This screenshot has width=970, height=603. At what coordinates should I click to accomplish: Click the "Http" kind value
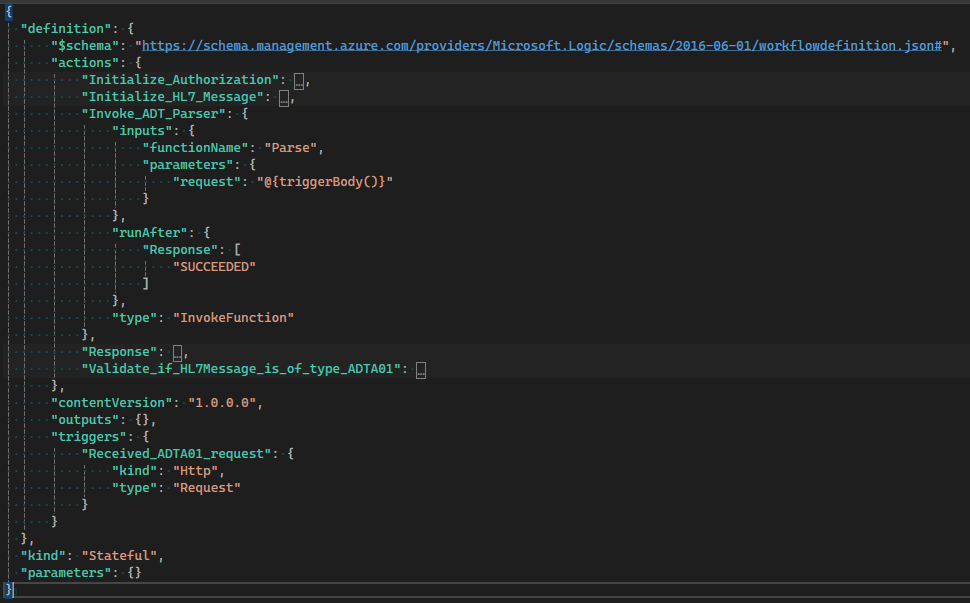pyautogui.click(x=195, y=471)
